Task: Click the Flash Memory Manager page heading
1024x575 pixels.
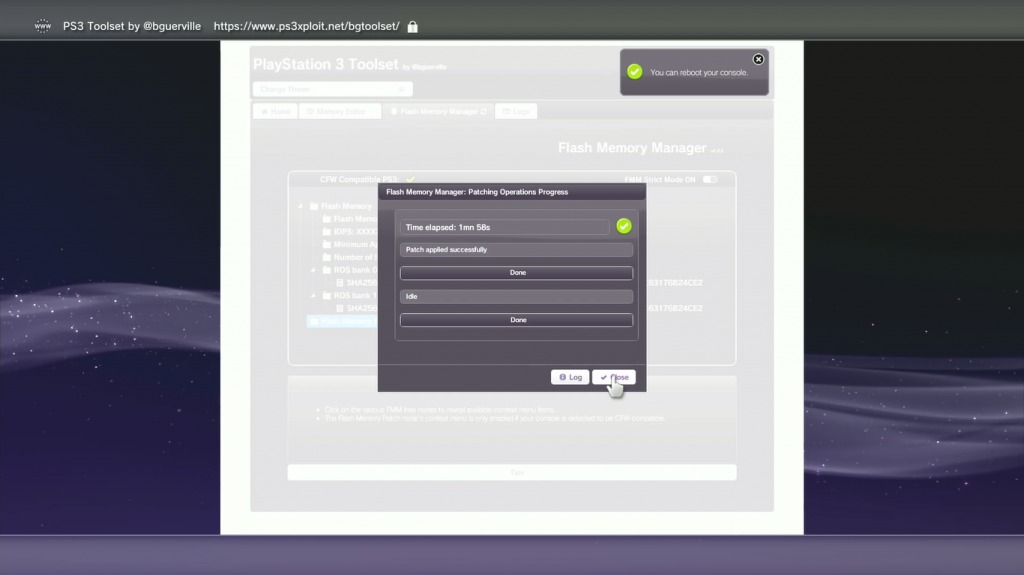Action: coord(632,148)
